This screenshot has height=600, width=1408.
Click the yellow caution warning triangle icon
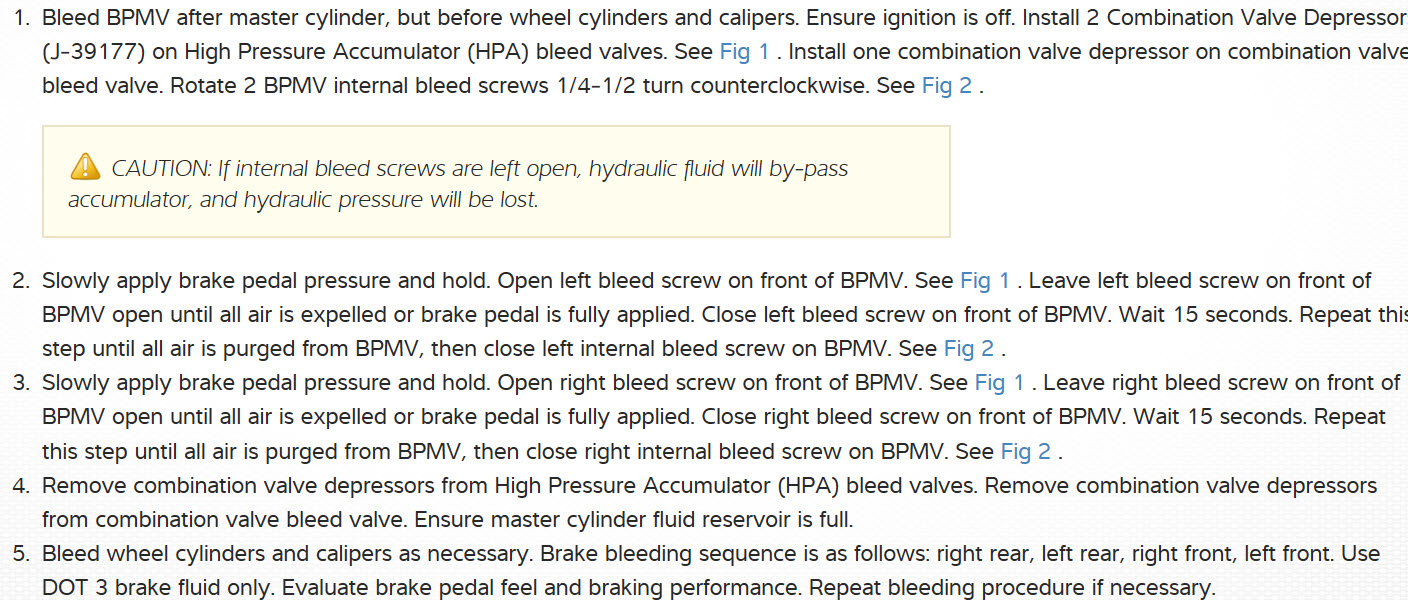(x=85, y=166)
